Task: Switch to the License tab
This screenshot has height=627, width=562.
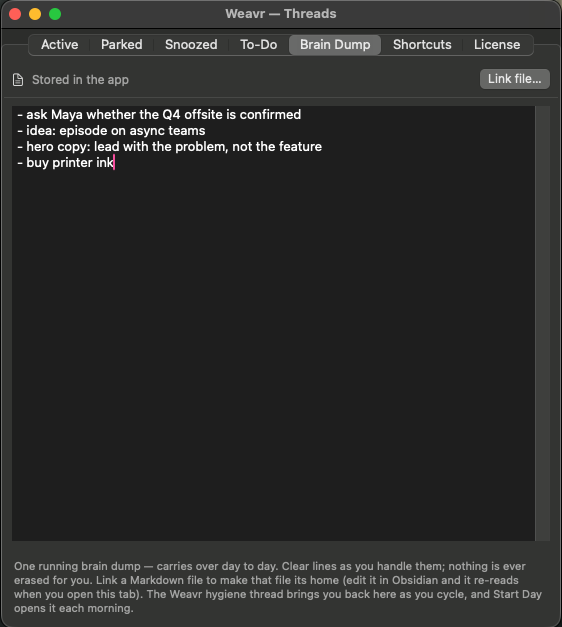Action: pos(497,44)
